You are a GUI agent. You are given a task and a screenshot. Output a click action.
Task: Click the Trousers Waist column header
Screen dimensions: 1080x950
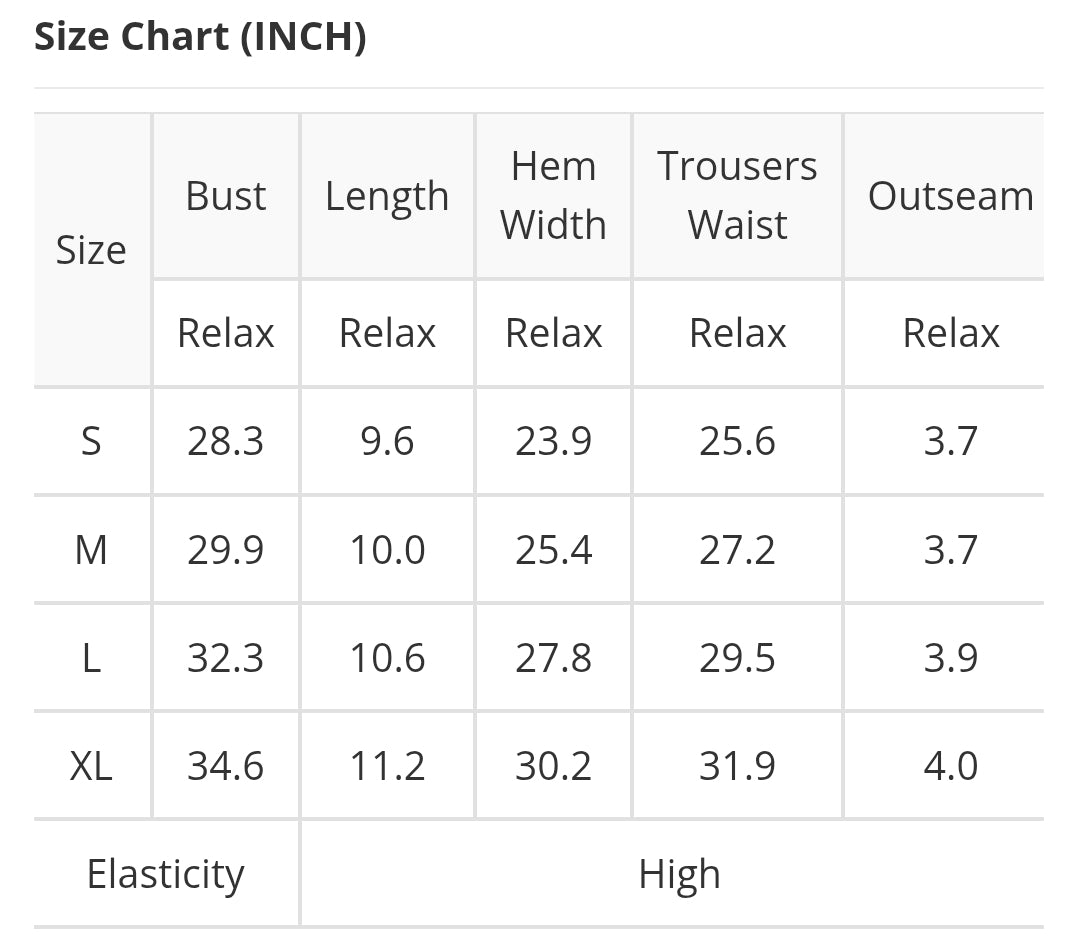click(x=737, y=196)
